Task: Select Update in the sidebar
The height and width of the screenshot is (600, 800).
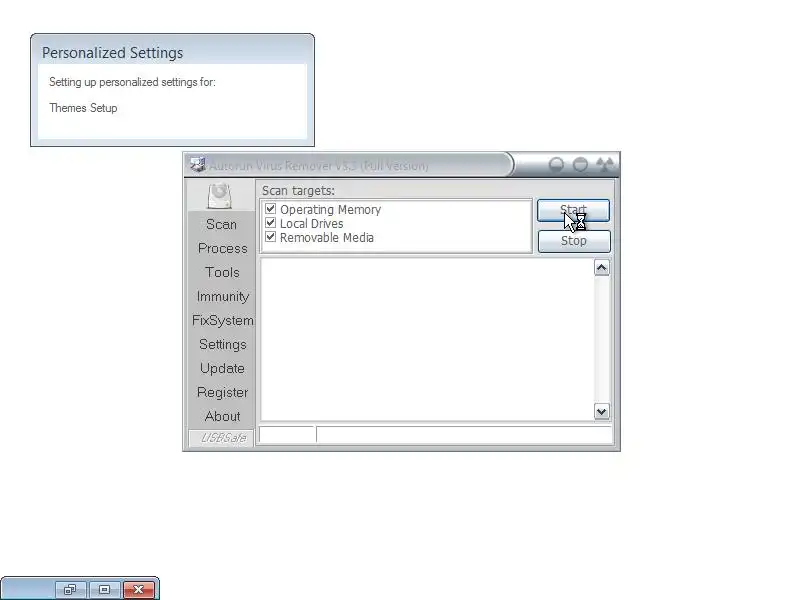Action: coord(222,368)
